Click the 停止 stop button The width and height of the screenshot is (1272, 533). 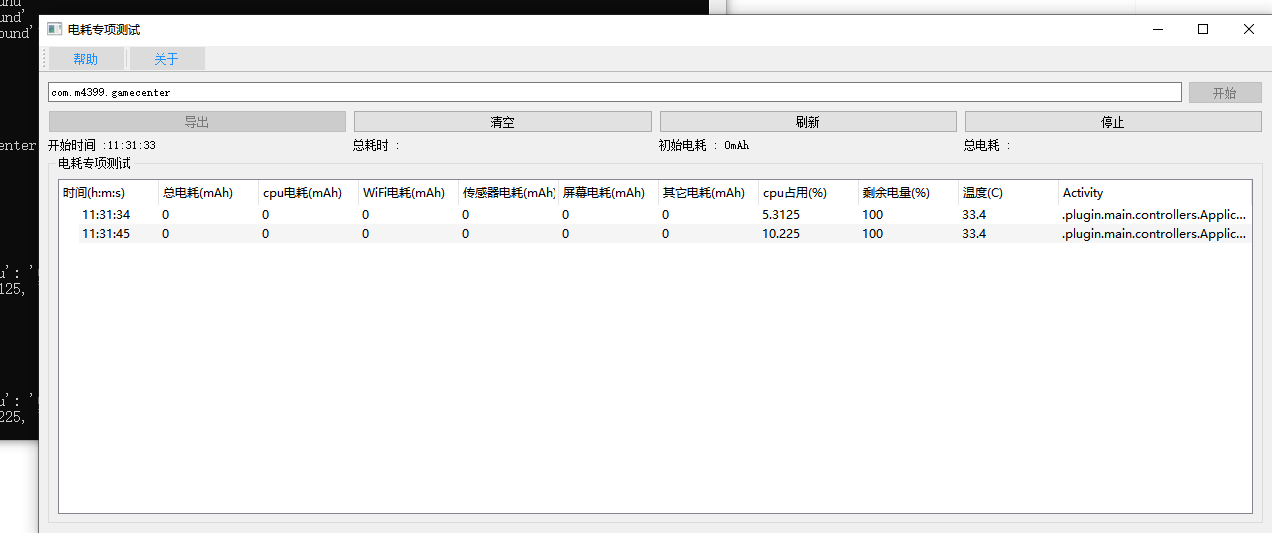click(1113, 122)
